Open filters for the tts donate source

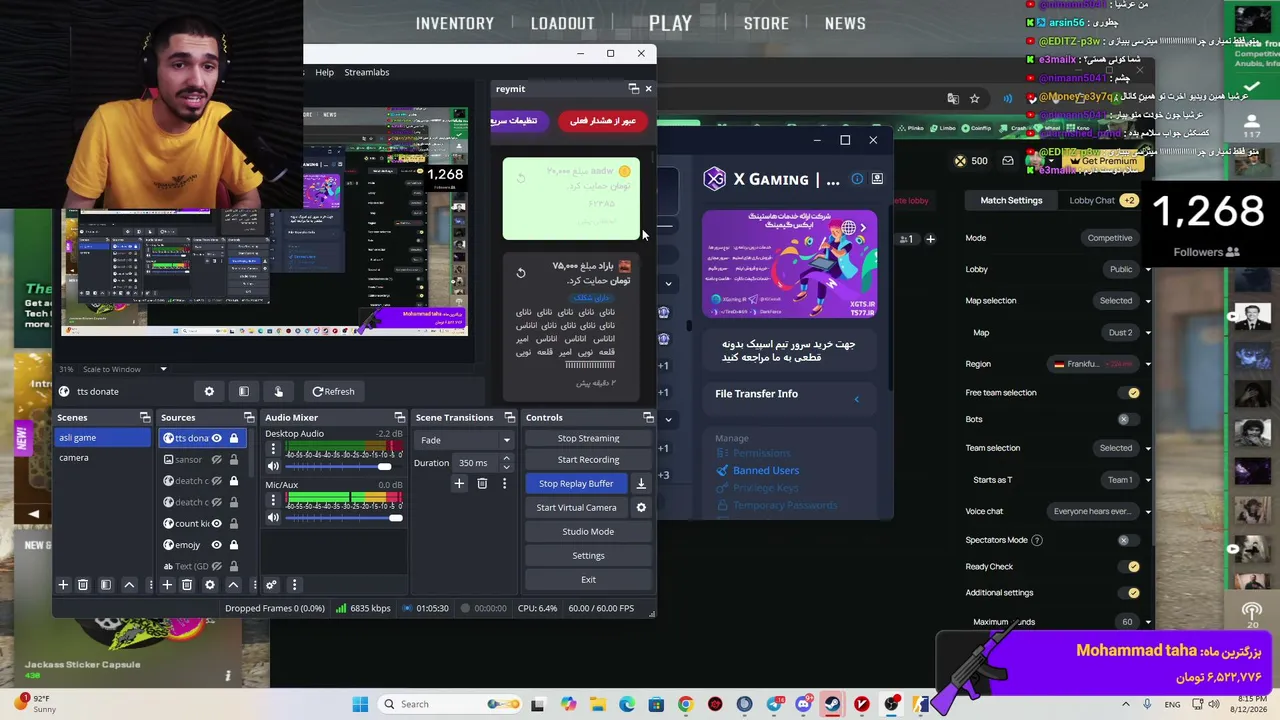click(x=244, y=391)
